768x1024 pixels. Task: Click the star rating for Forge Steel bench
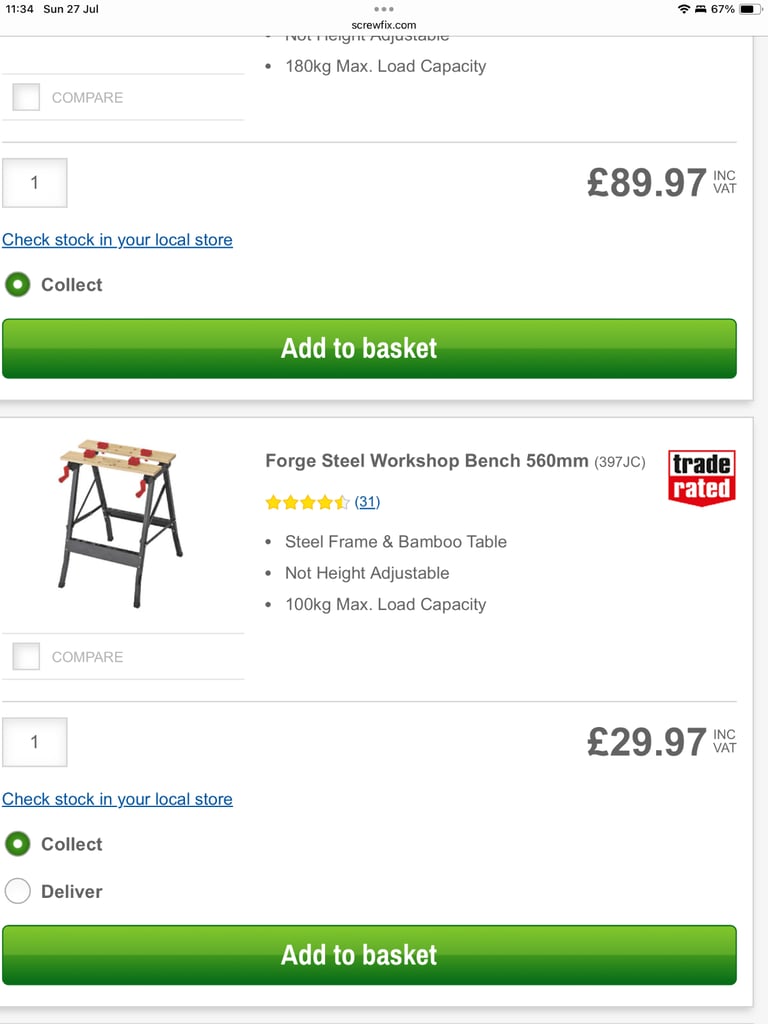pos(307,502)
